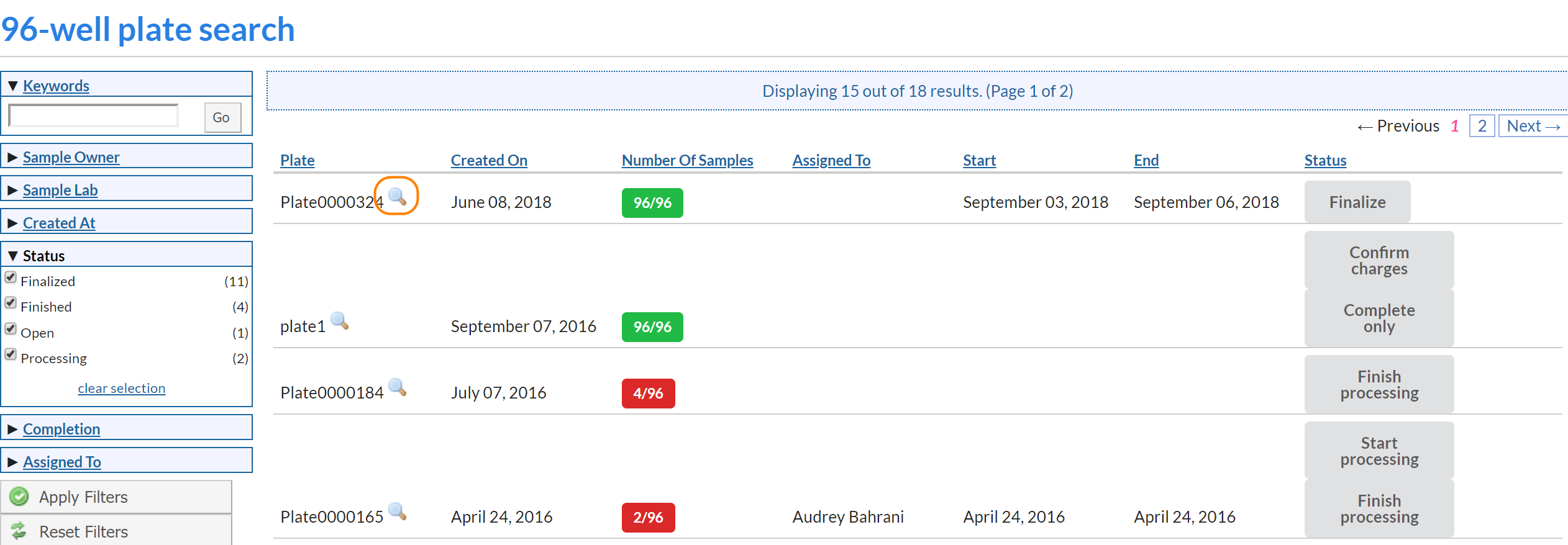Click the Confirm charges button
This screenshot has height=545, width=1568.
(x=1379, y=261)
